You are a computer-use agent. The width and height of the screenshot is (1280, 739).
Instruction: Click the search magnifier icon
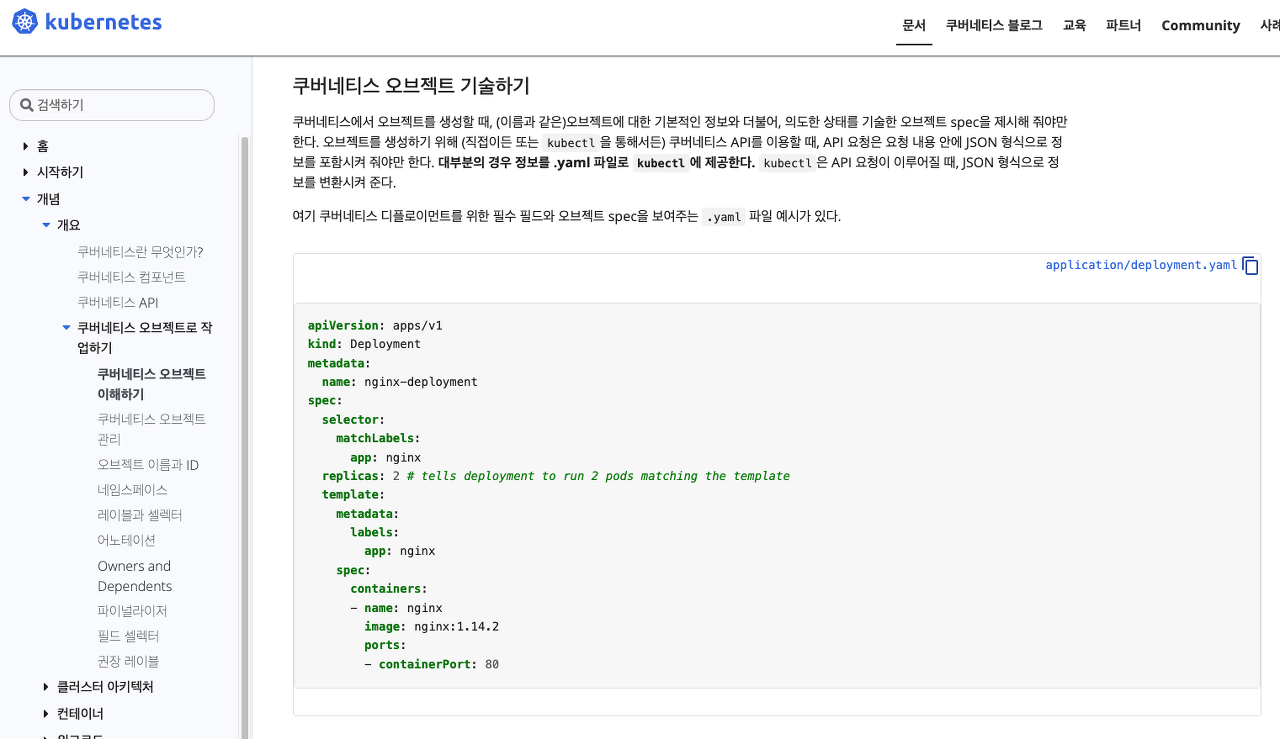(27, 105)
